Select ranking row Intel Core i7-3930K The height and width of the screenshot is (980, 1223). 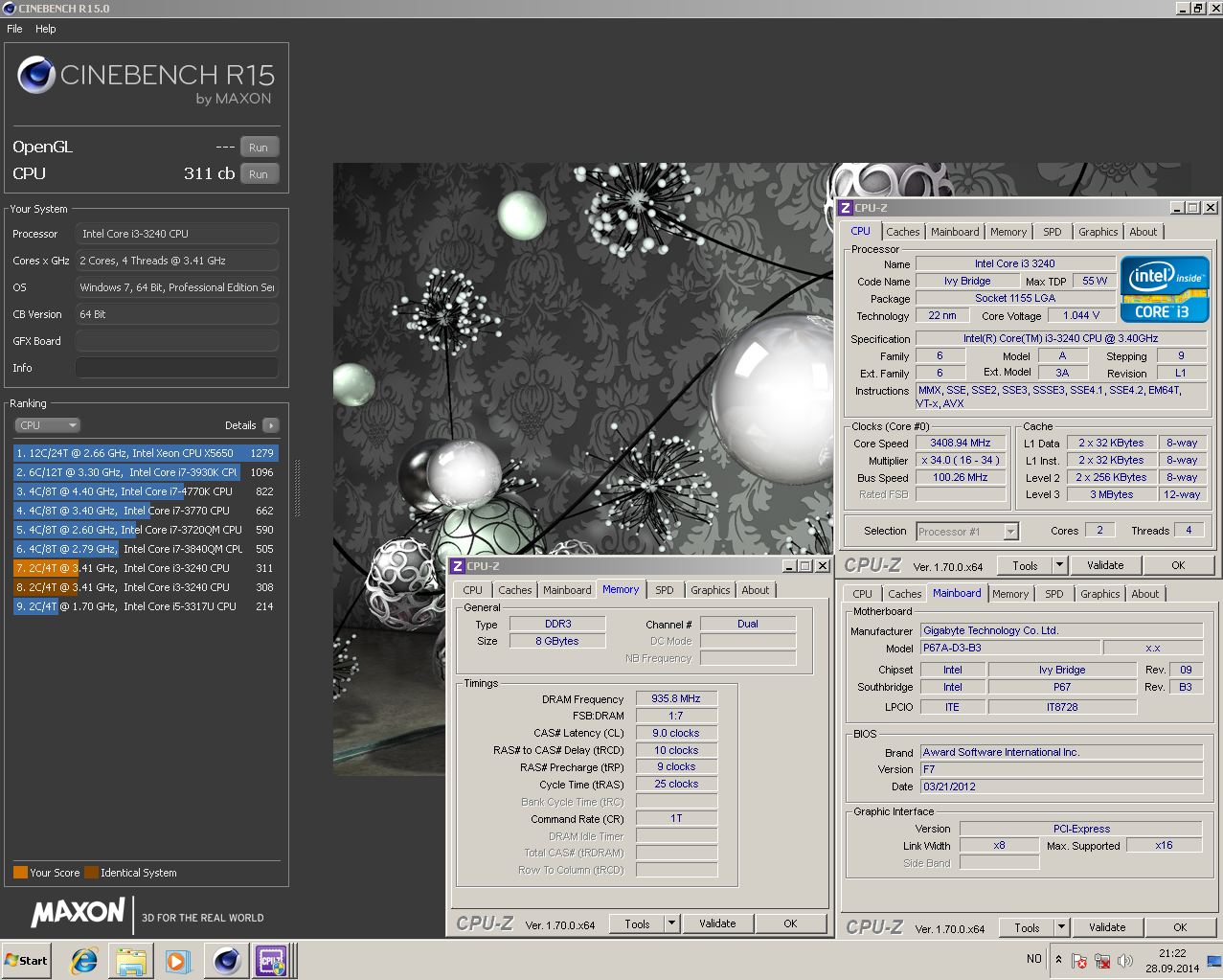pos(146,472)
